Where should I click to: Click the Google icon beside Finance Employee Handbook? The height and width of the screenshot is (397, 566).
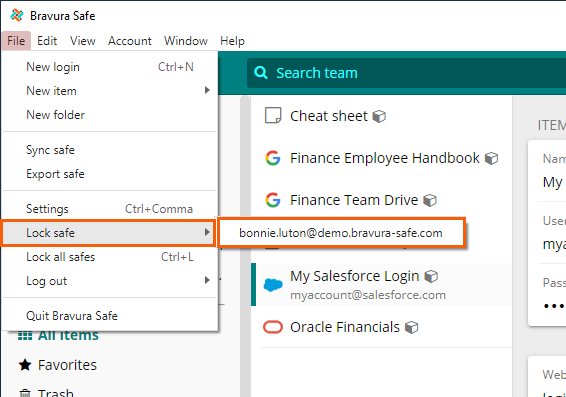tap(273, 158)
